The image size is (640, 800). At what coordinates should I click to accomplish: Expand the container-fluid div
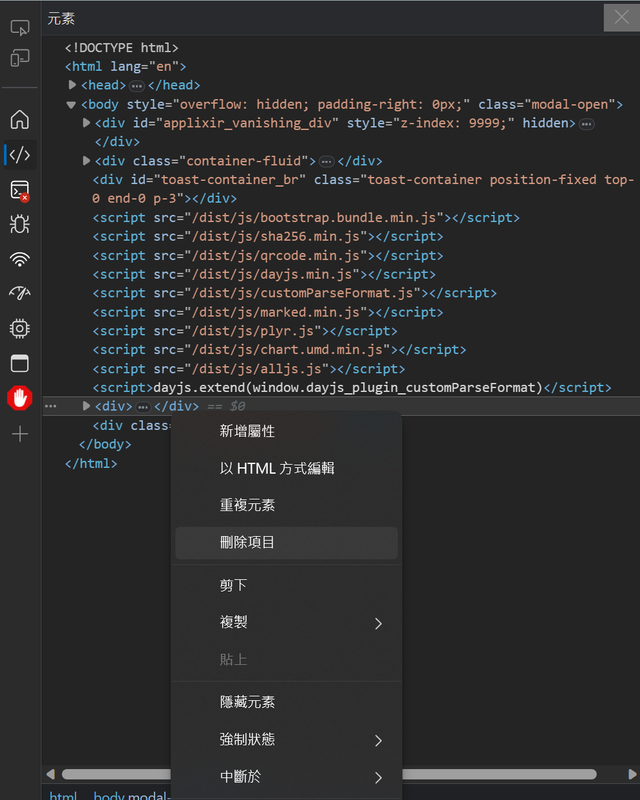tap(86, 161)
